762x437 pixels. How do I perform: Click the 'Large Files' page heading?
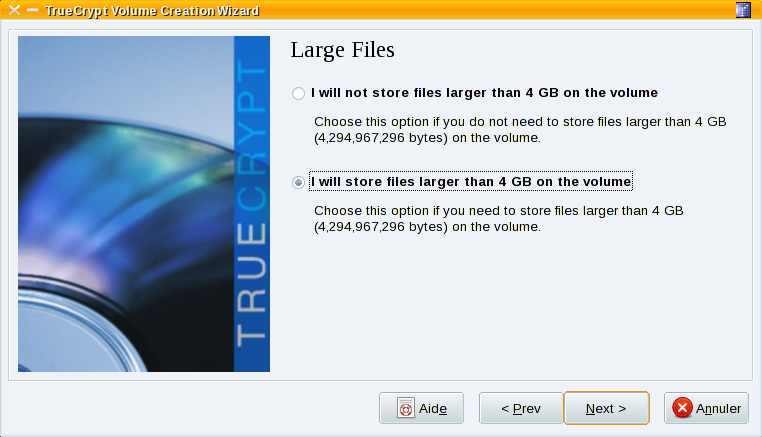pyautogui.click(x=343, y=50)
